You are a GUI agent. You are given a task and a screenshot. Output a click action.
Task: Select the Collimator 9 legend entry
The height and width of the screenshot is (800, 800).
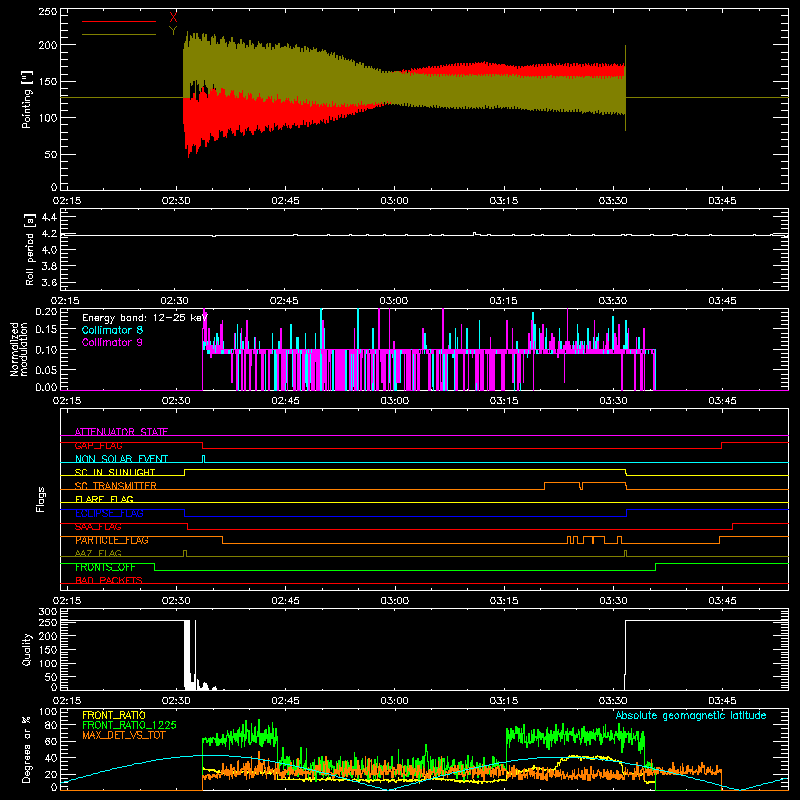pos(112,342)
